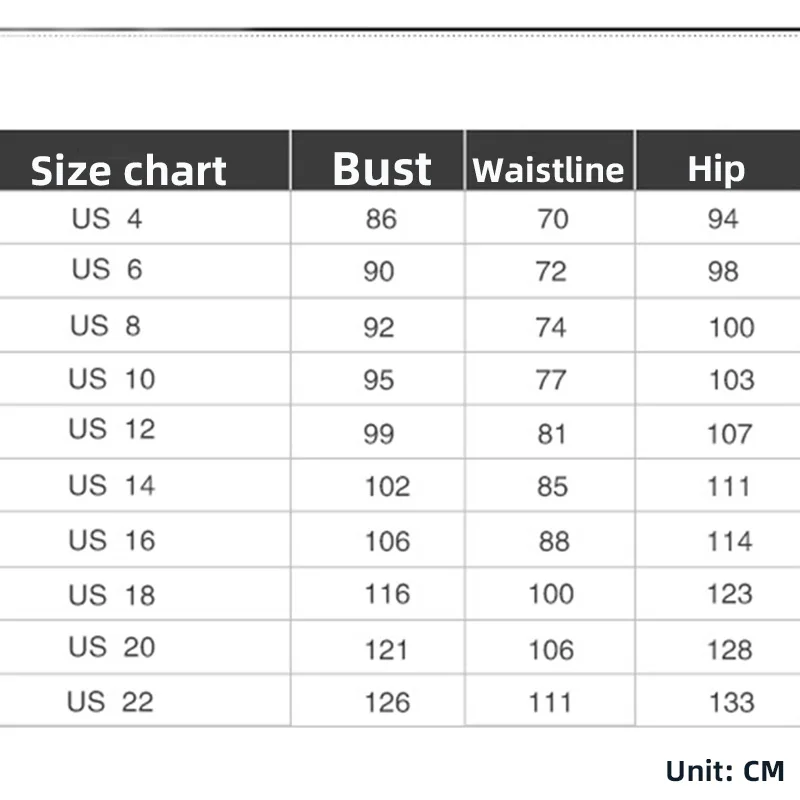Click bust value 86 for US 4

(x=381, y=219)
